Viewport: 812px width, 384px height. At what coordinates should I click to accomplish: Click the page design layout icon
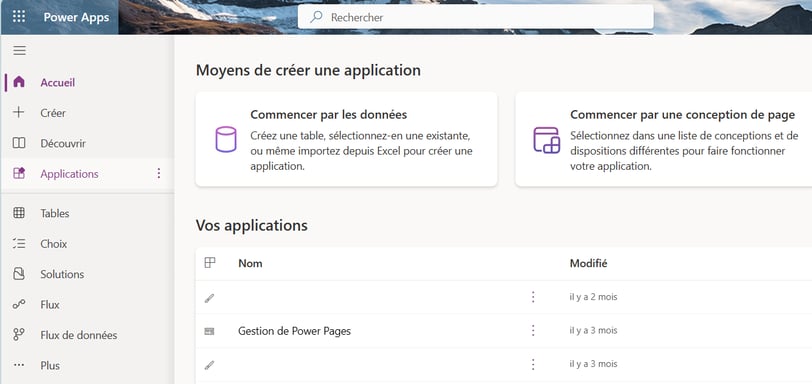pyautogui.click(x=546, y=140)
